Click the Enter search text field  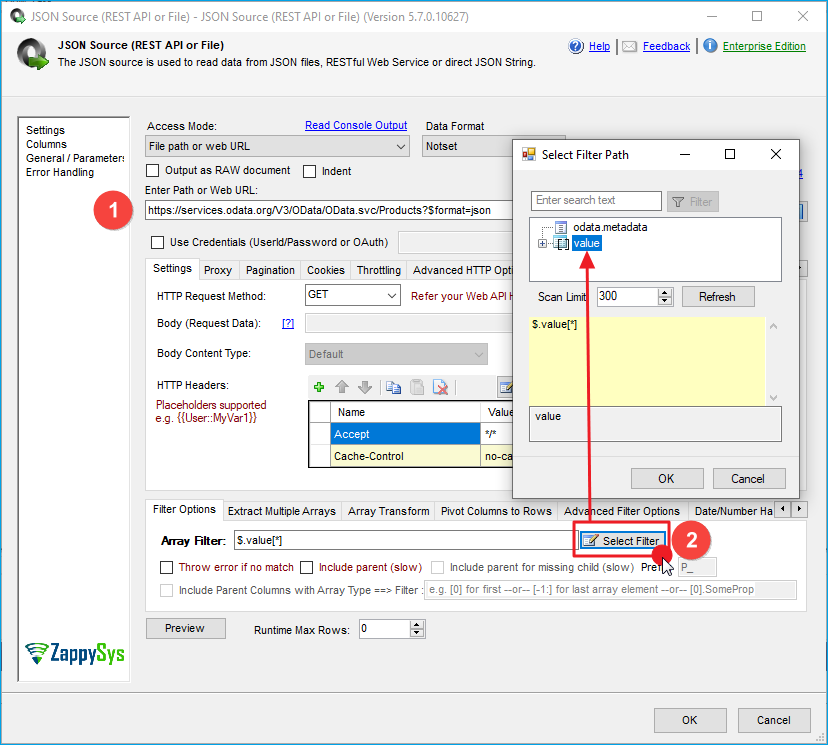[x=596, y=201]
